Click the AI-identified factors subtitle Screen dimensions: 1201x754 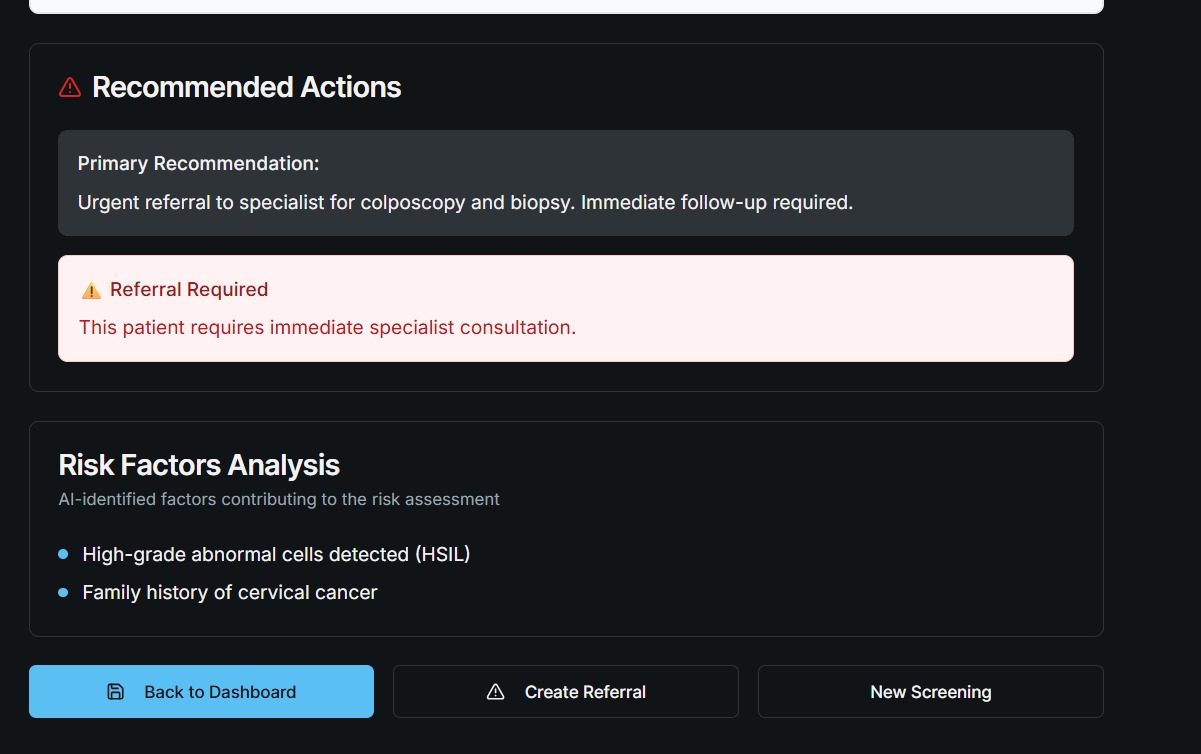pos(279,499)
